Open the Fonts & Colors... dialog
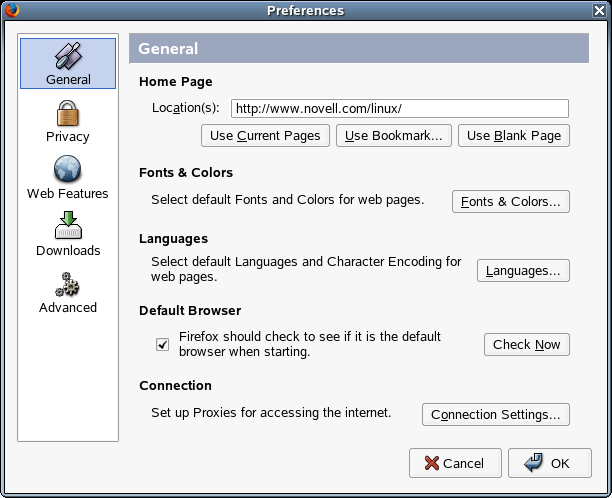This screenshot has width=612, height=498. tap(511, 201)
